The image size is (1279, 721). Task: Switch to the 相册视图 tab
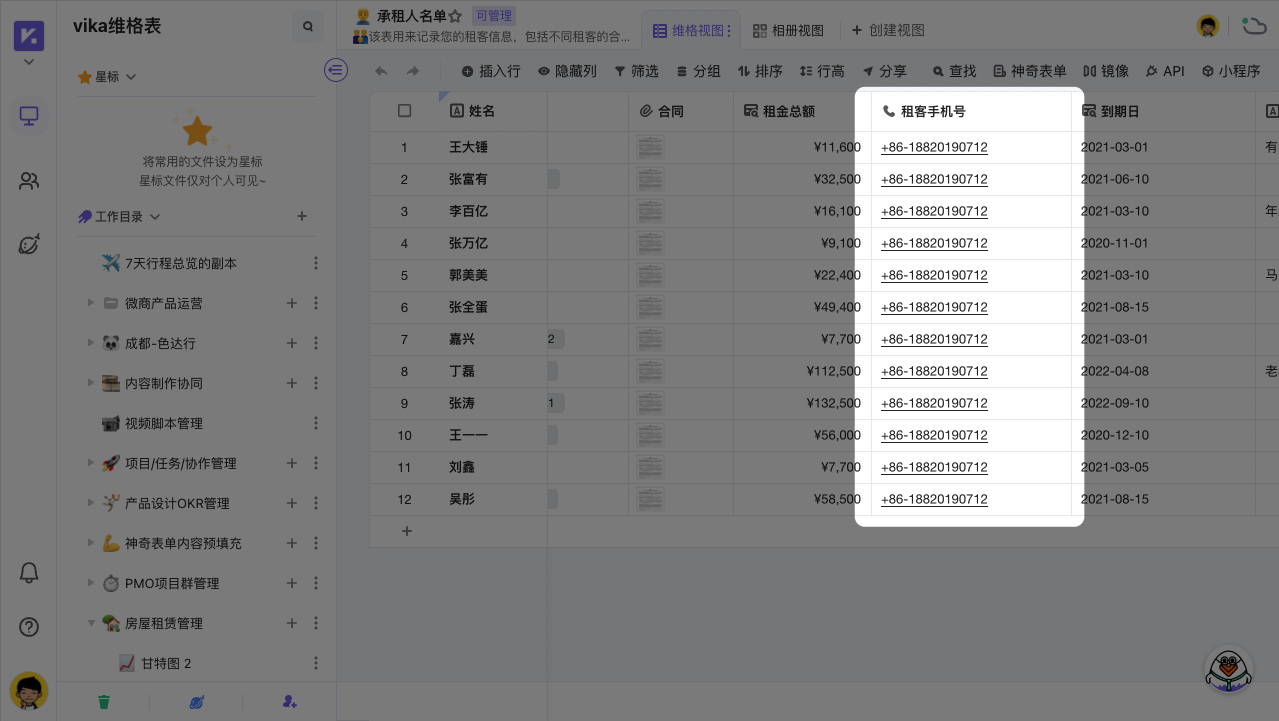click(x=788, y=30)
